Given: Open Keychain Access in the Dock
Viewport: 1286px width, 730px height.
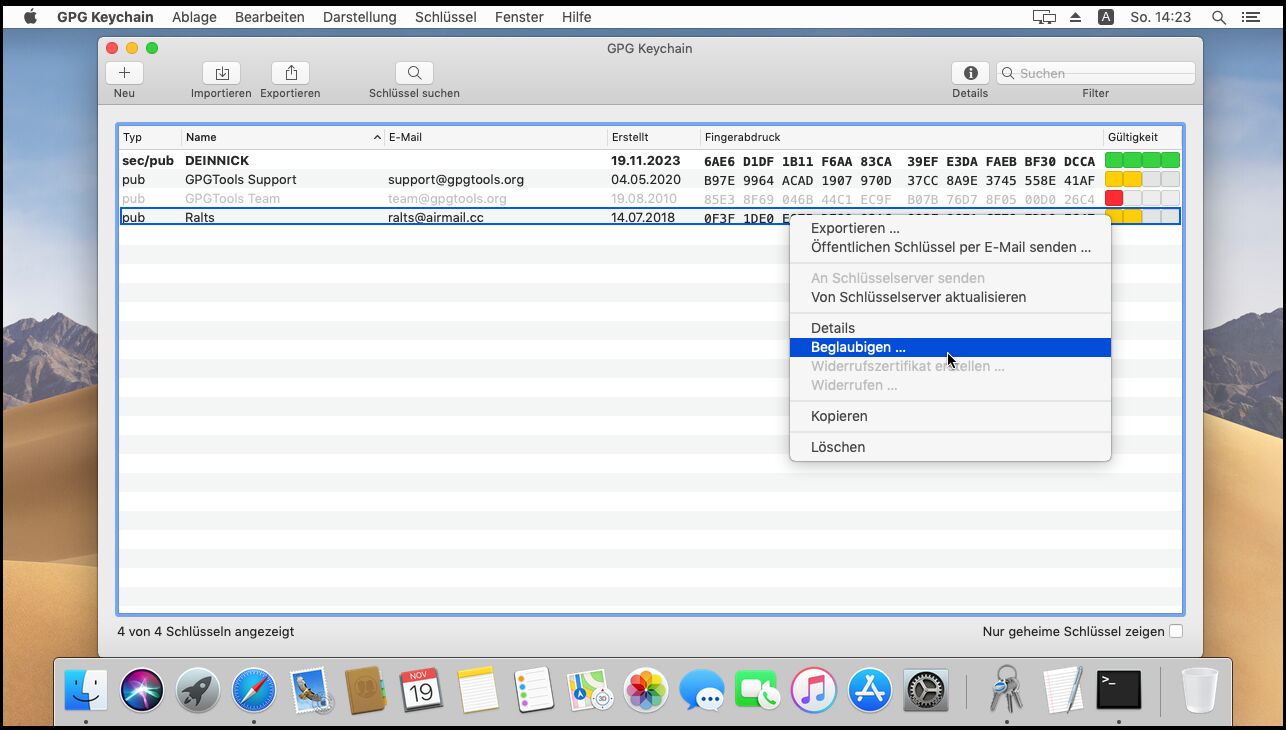Looking at the screenshot, I should pyautogui.click(x=1006, y=690).
